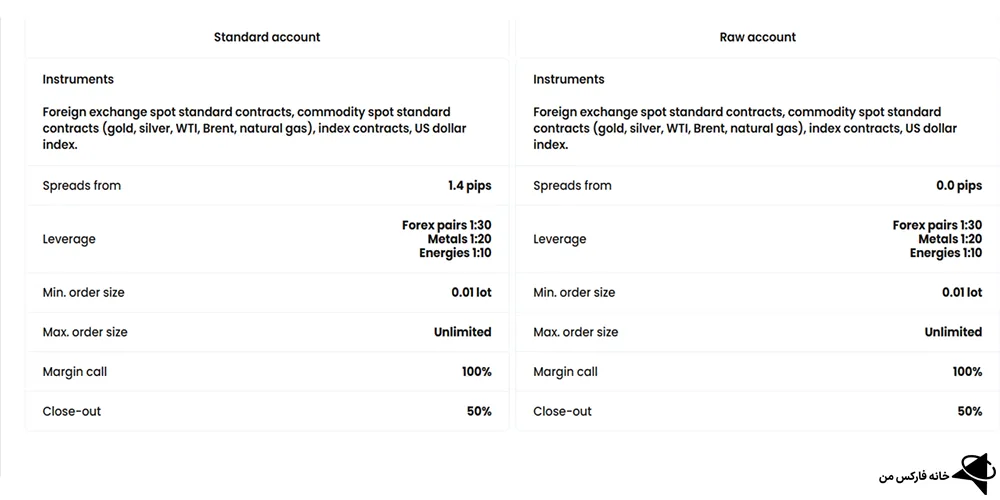Viewport: 1000px width, 500px height.
Task: Click Spreads from label in Standard account
Action: point(82,186)
